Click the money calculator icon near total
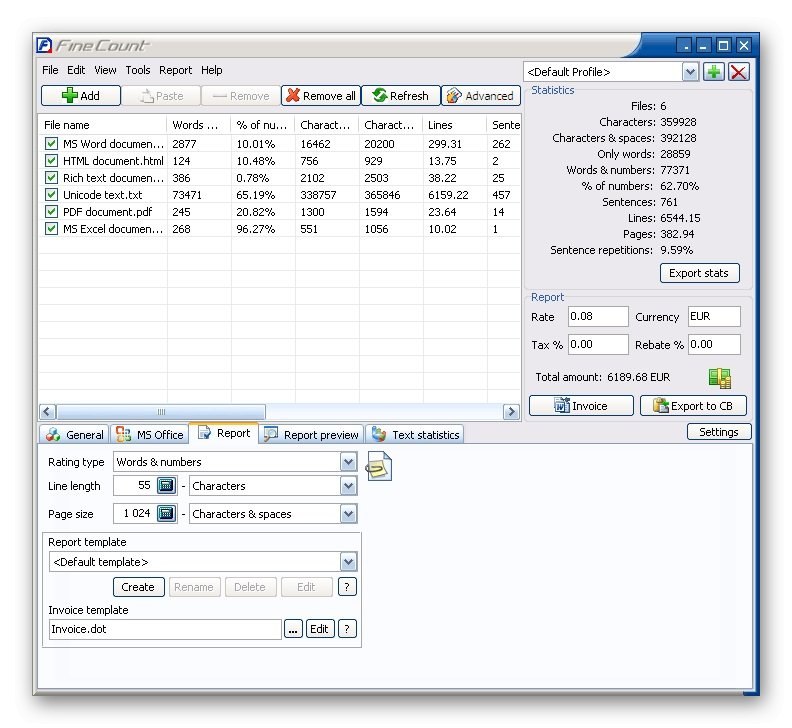The height and width of the screenshot is (728, 792). 720,378
